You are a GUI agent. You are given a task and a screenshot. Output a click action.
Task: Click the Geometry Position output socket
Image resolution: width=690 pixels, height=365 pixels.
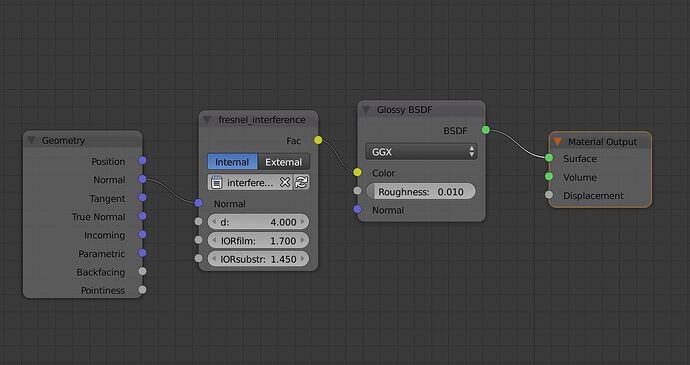click(x=142, y=161)
